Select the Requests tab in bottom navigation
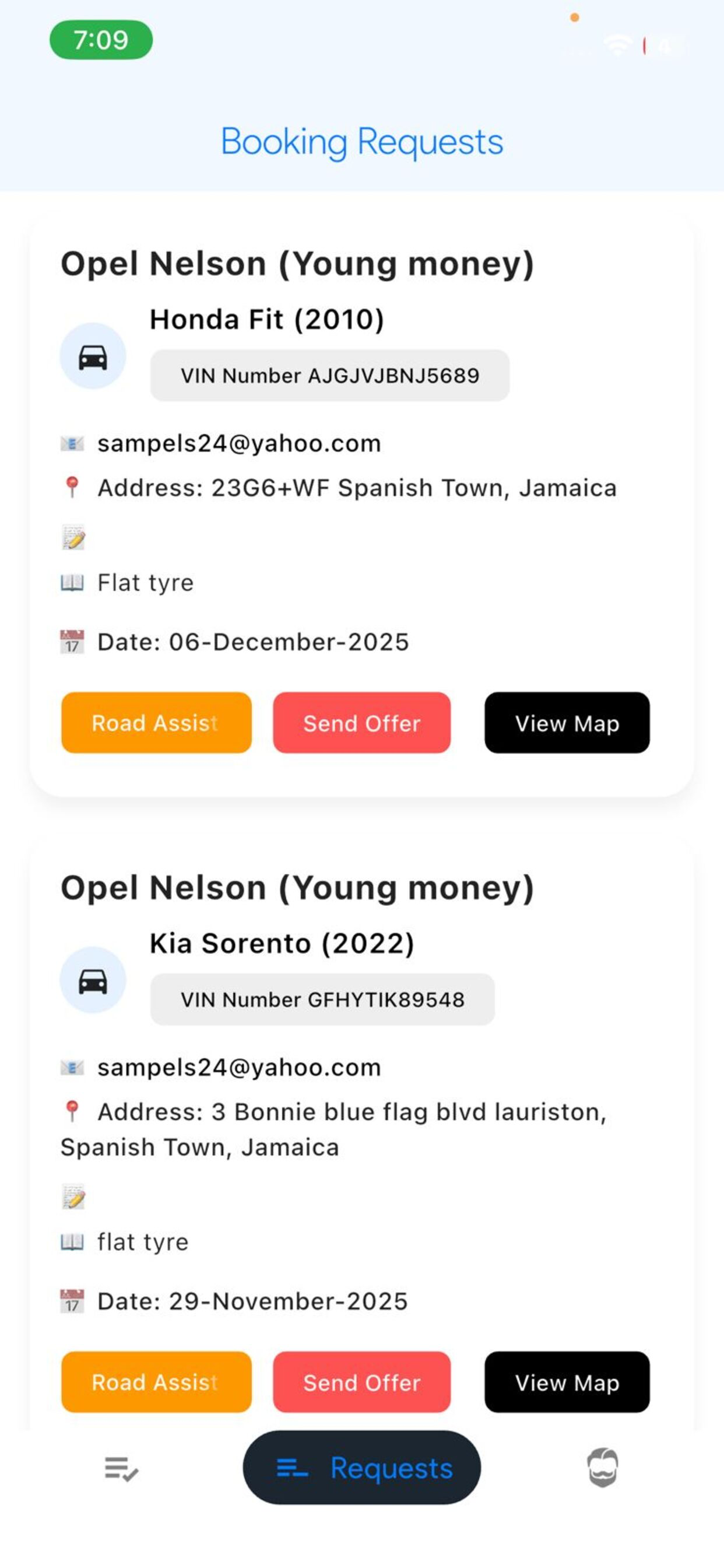The width and height of the screenshot is (724, 1568). point(361,1468)
